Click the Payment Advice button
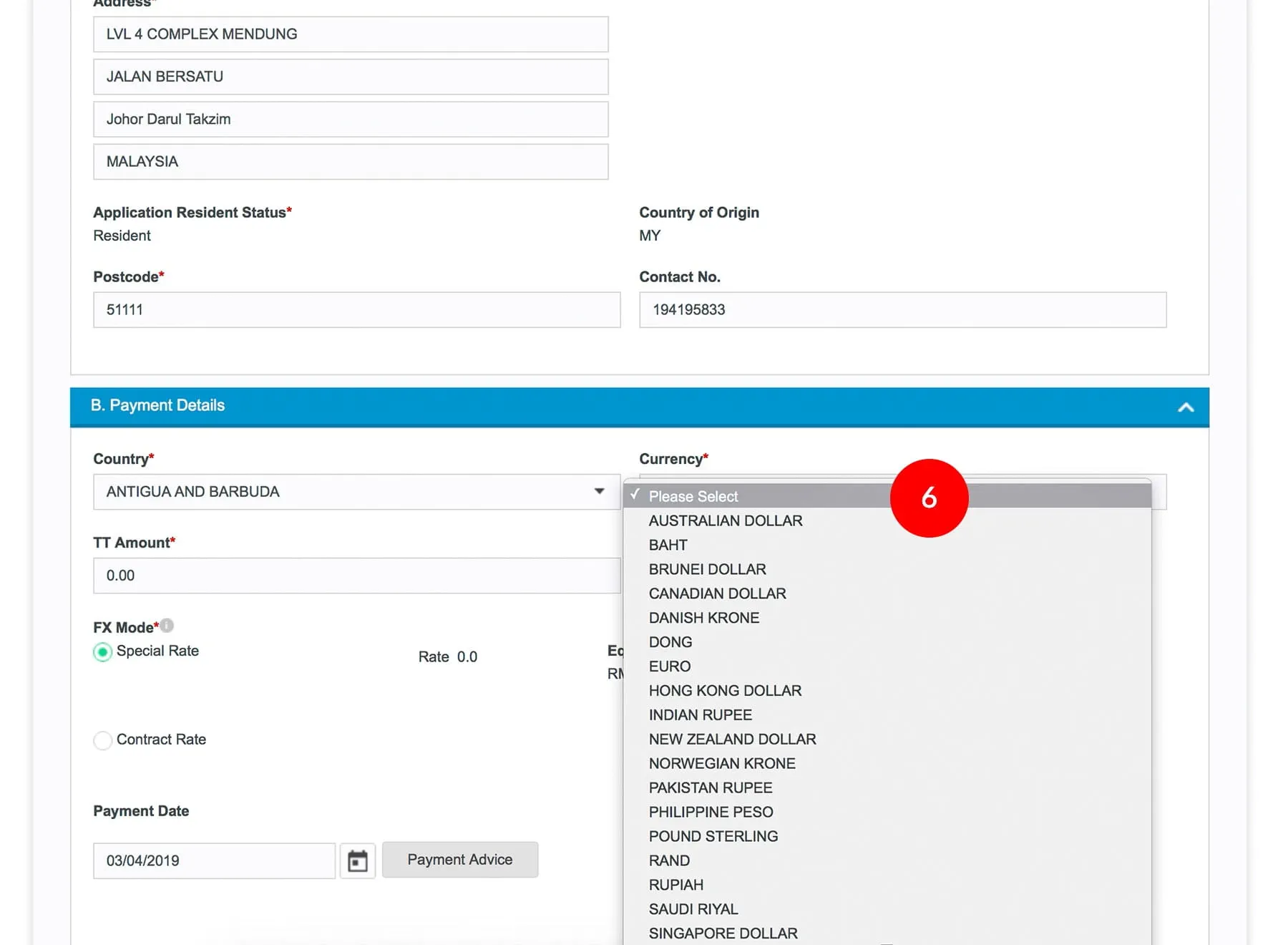This screenshot has height=945, width=1288. pos(459,860)
